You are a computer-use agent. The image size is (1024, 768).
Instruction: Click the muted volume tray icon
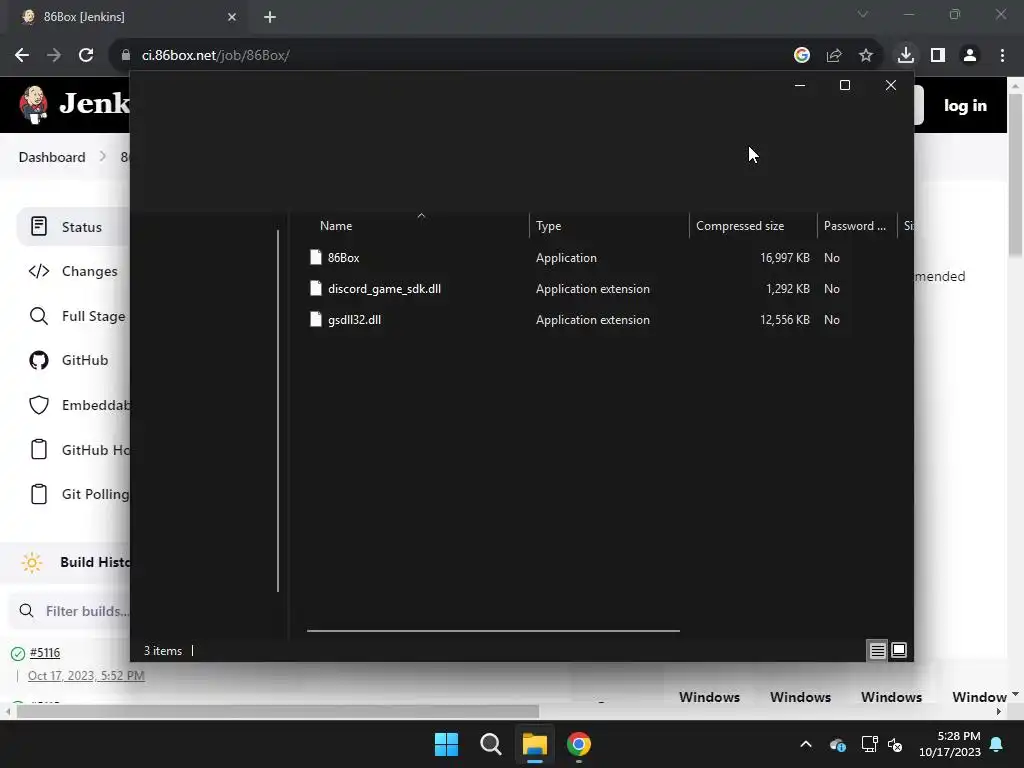[x=895, y=744]
